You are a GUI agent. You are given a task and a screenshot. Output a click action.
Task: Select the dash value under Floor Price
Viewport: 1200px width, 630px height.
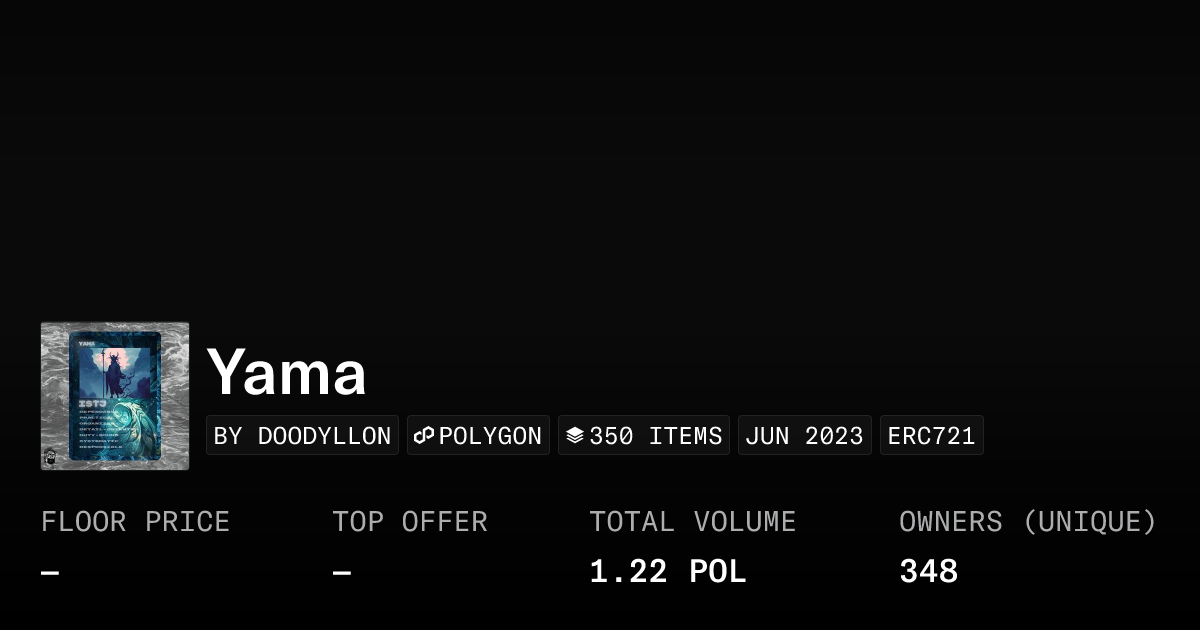[x=50, y=573]
